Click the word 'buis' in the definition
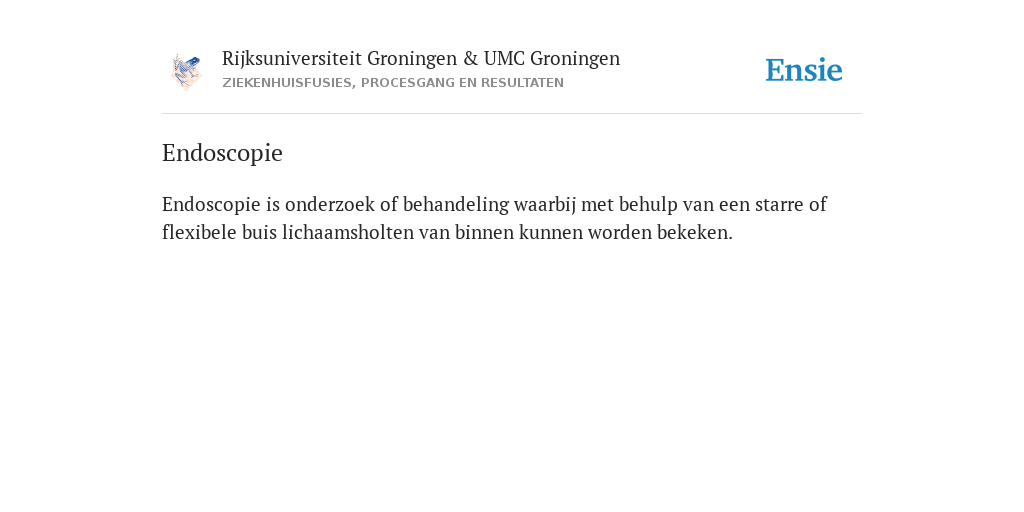1024x512 pixels. click(259, 232)
